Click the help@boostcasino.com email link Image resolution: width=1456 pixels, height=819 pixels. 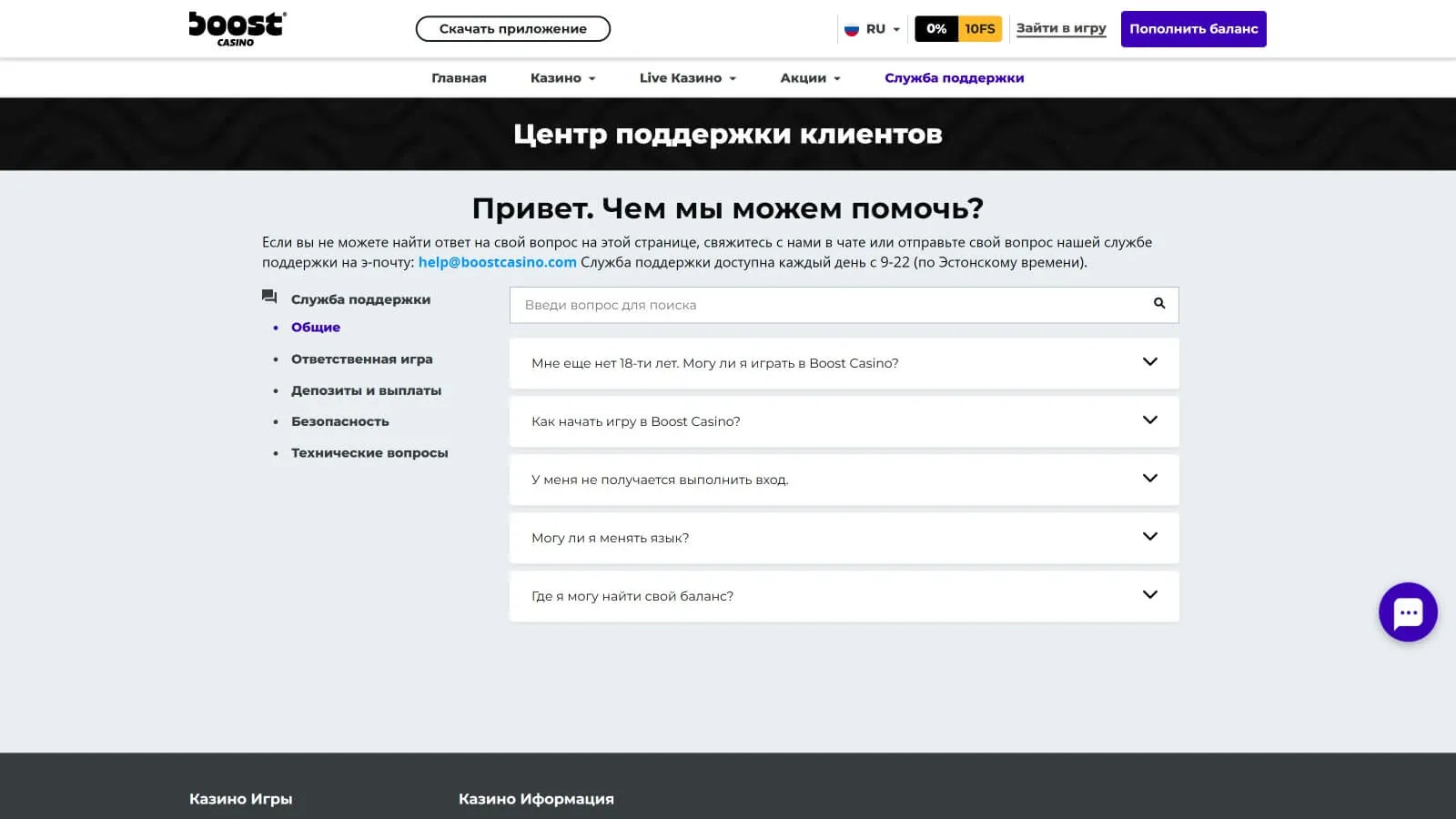click(x=497, y=262)
